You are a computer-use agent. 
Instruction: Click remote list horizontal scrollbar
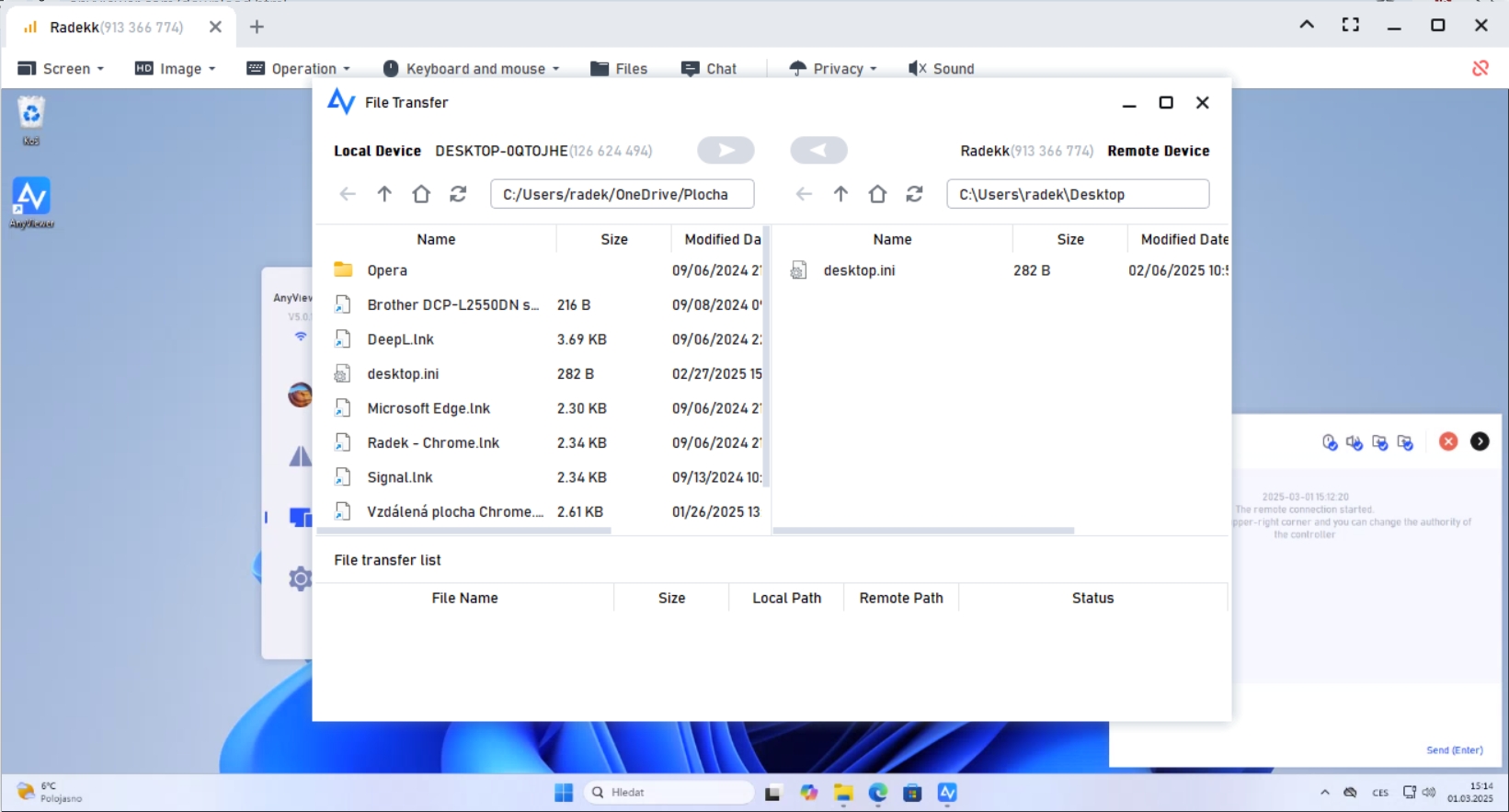(924, 531)
